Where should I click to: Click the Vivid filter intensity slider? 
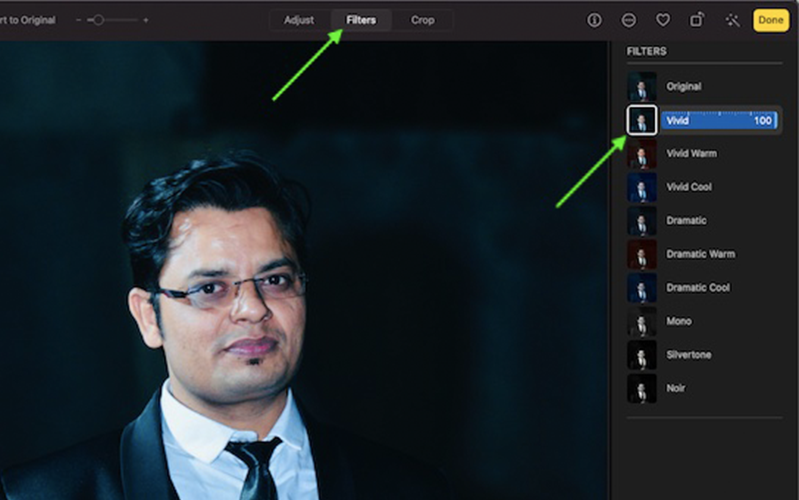[x=718, y=120]
